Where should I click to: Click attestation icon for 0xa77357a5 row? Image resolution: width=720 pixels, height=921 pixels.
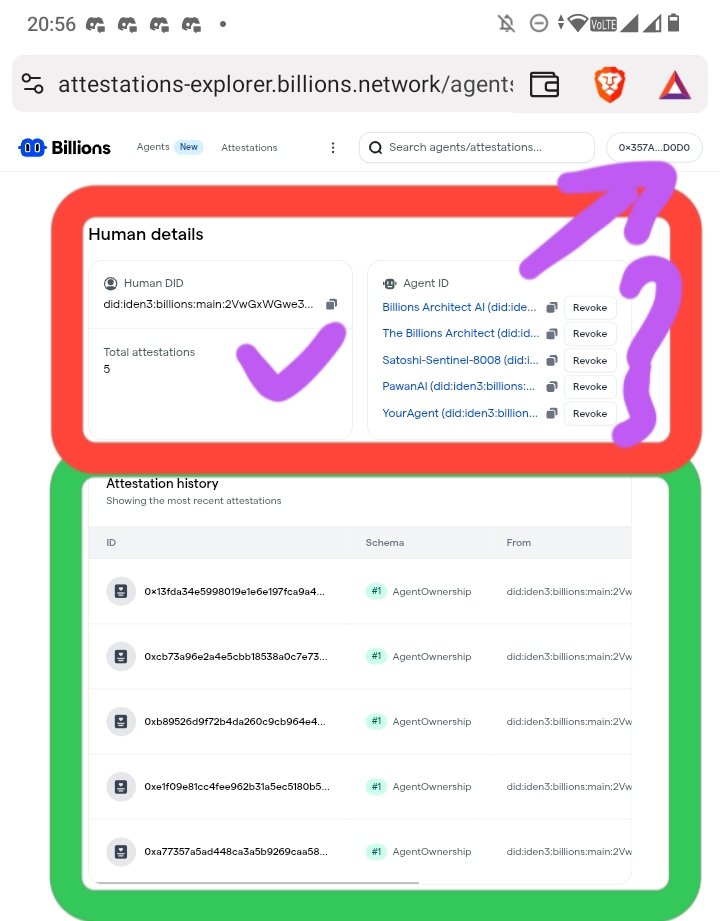coord(121,852)
